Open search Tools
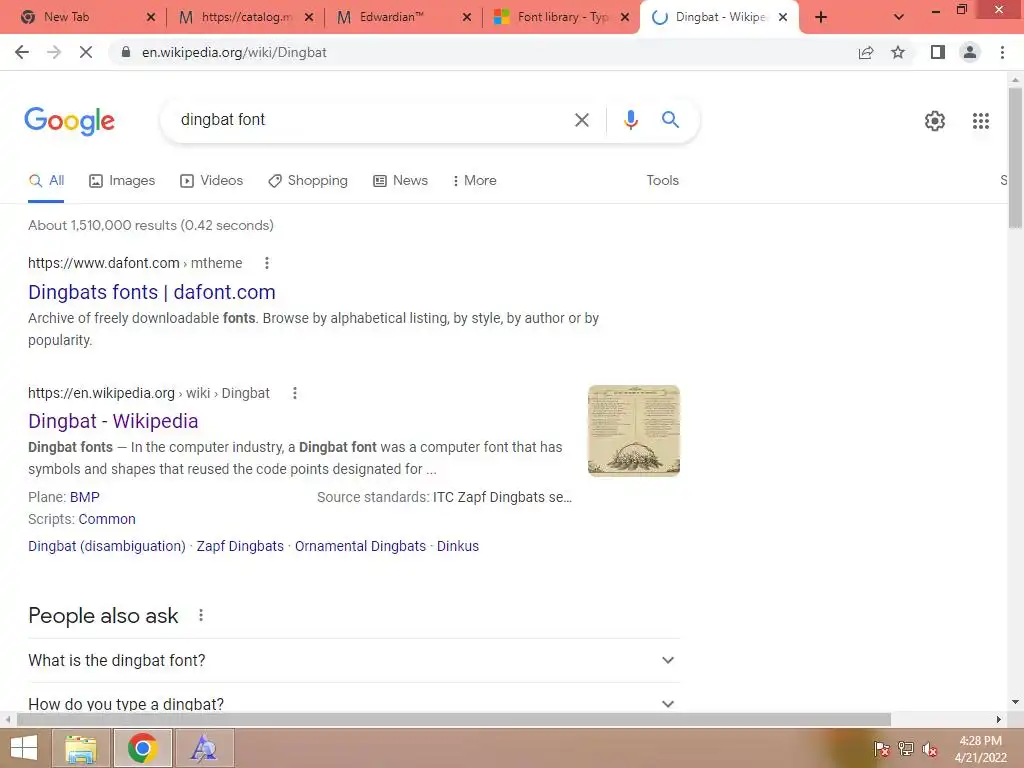1024x768 pixels. [x=662, y=181]
